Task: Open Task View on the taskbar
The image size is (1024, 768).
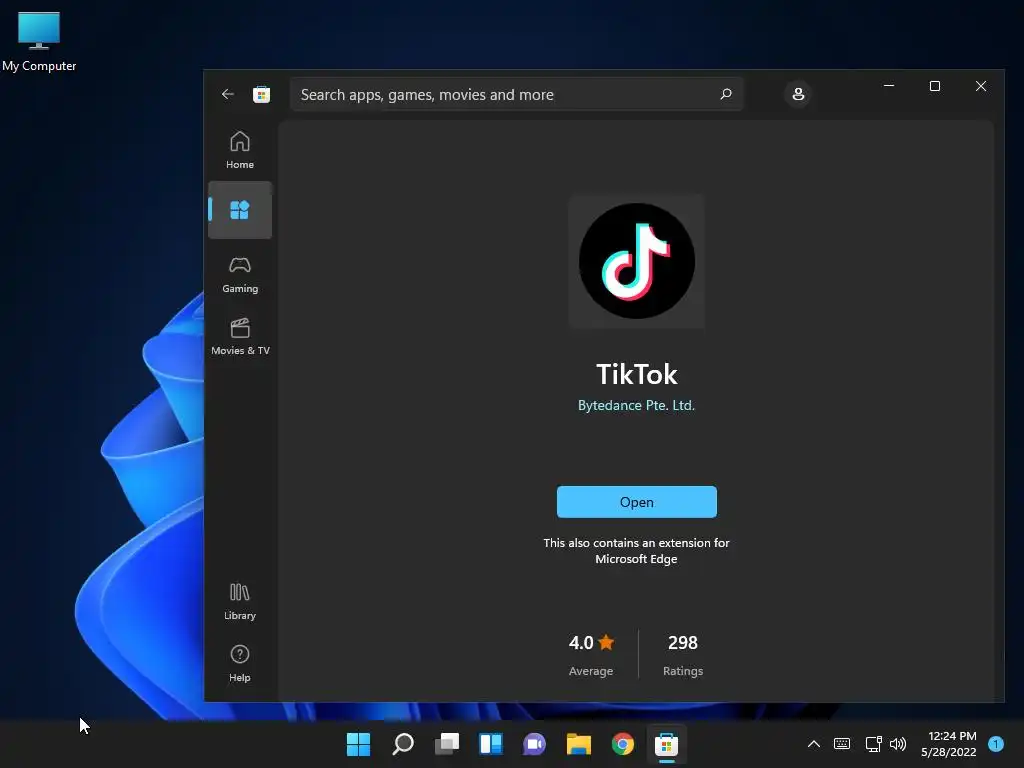Action: point(447,744)
